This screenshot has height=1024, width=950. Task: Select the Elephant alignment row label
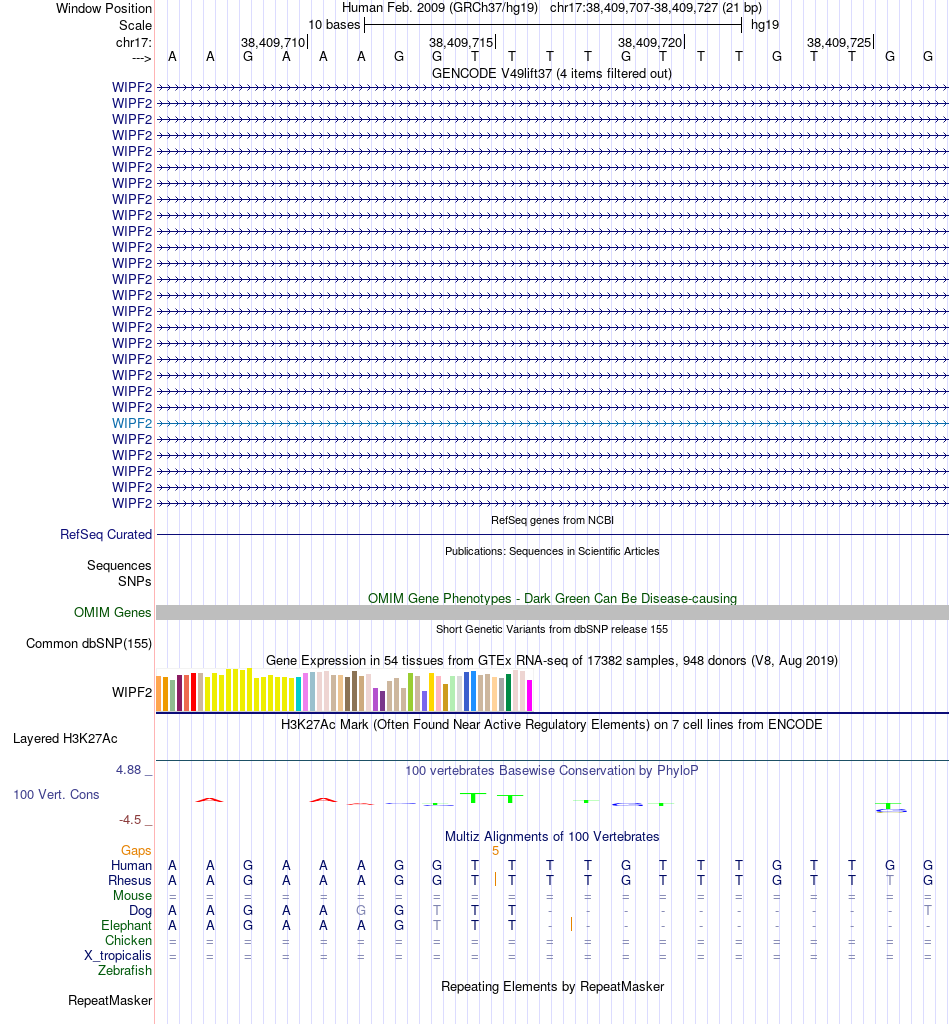(x=126, y=925)
